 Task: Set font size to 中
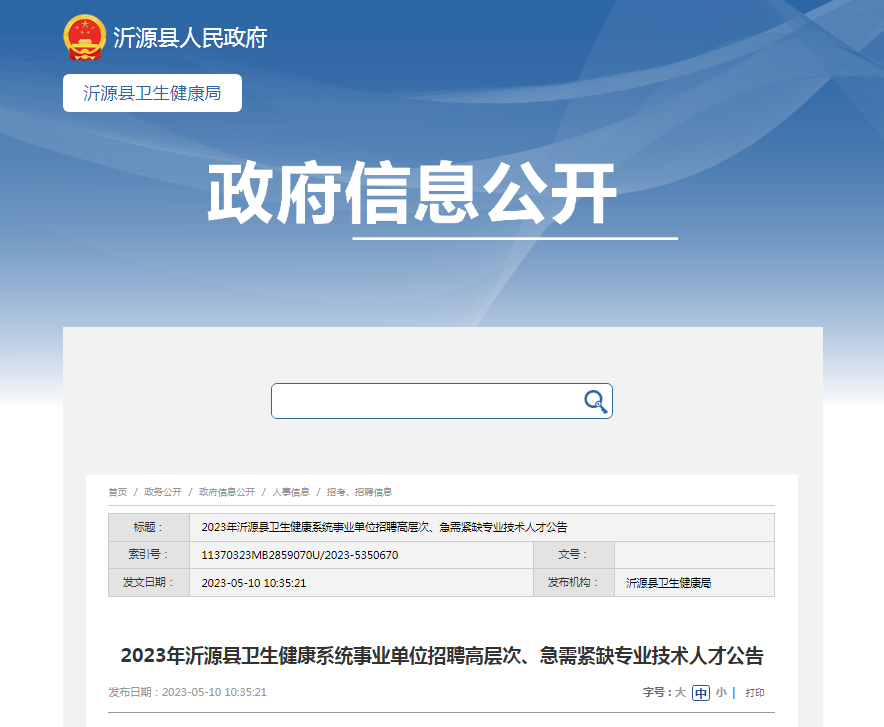701,693
